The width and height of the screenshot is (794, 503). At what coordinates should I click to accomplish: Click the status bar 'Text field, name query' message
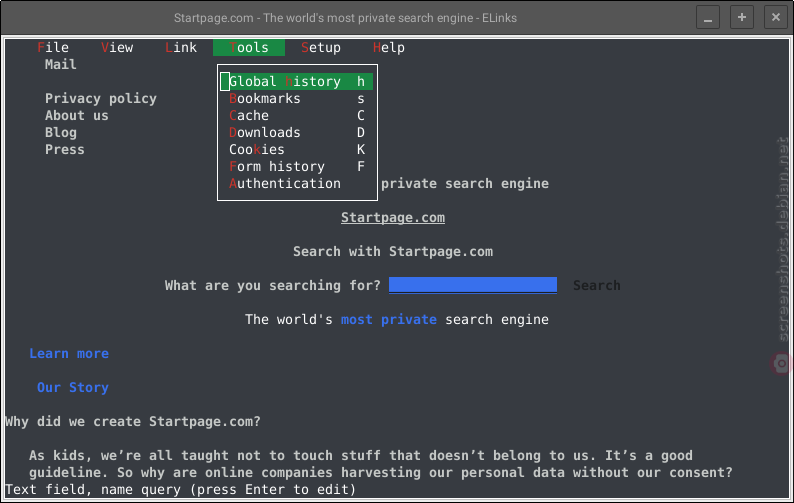tap(180, 490)
